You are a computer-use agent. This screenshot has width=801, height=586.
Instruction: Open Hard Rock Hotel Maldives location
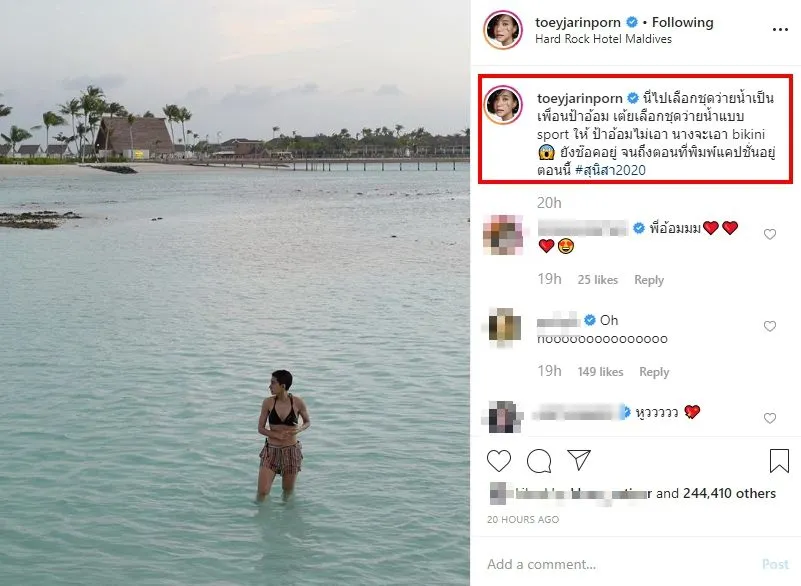click(603, 40)
